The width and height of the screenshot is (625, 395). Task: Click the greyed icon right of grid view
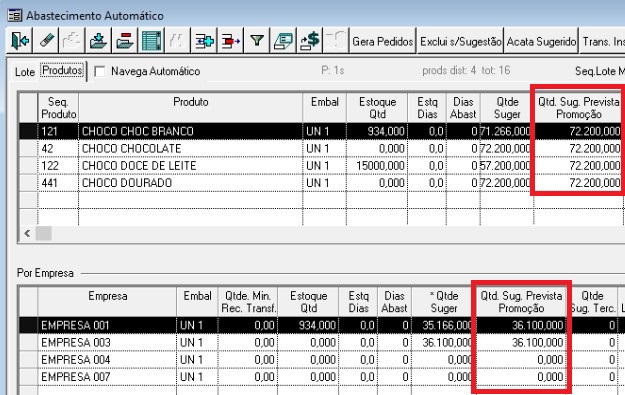(177, 41)
